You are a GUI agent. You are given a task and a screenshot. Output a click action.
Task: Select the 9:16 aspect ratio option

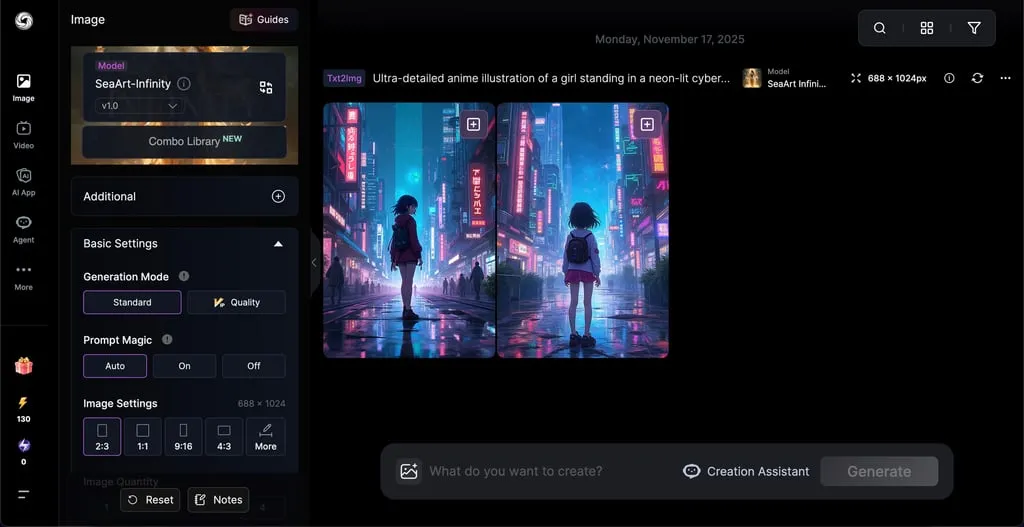pos(183,437)
